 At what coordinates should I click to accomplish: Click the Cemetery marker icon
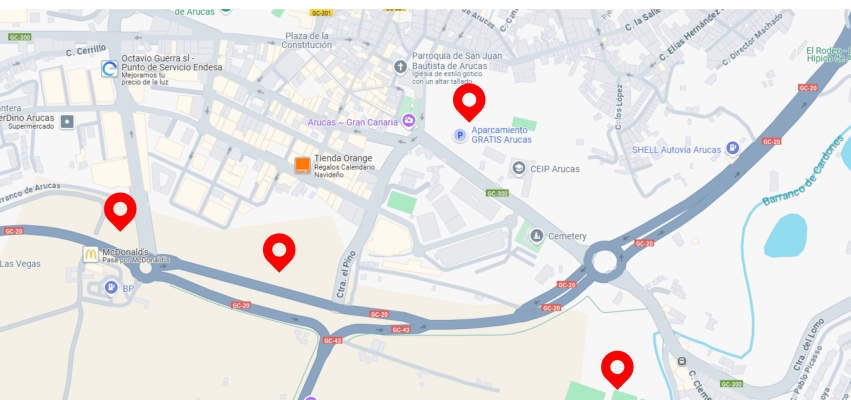pos(537,236)
